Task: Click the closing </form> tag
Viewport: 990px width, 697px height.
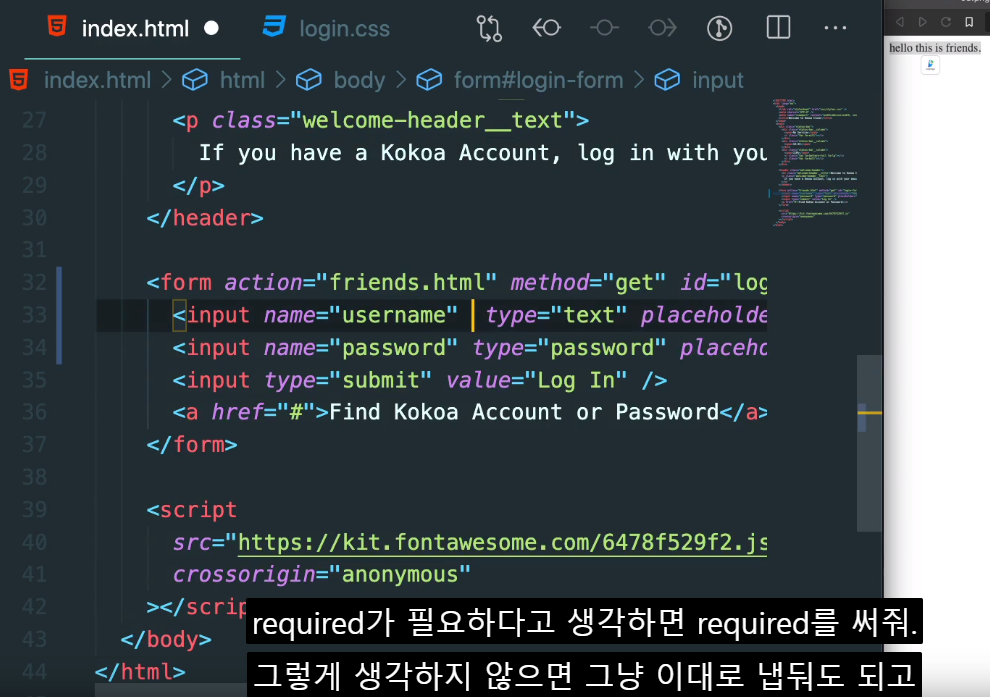Action: (192, 445)
